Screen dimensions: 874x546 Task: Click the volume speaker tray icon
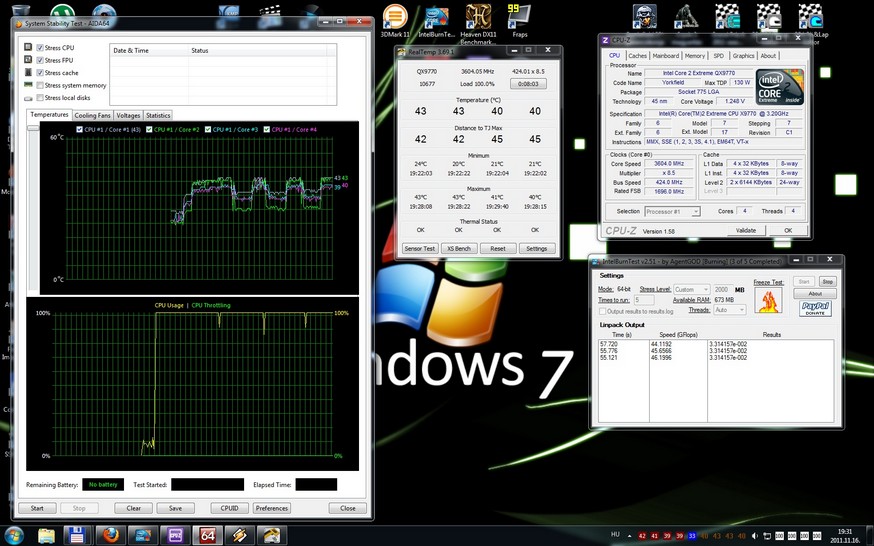(x=754, y=536)
